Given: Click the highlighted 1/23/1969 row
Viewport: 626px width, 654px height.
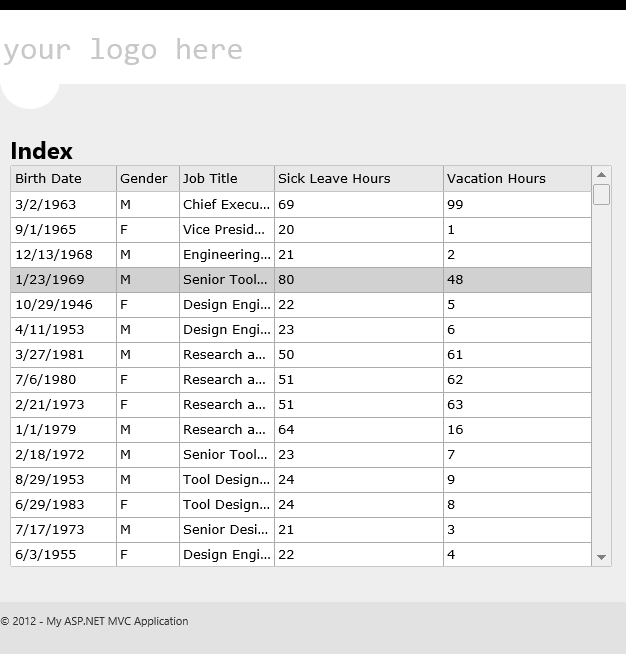Looking at the screenshot, I should point(301,279).
